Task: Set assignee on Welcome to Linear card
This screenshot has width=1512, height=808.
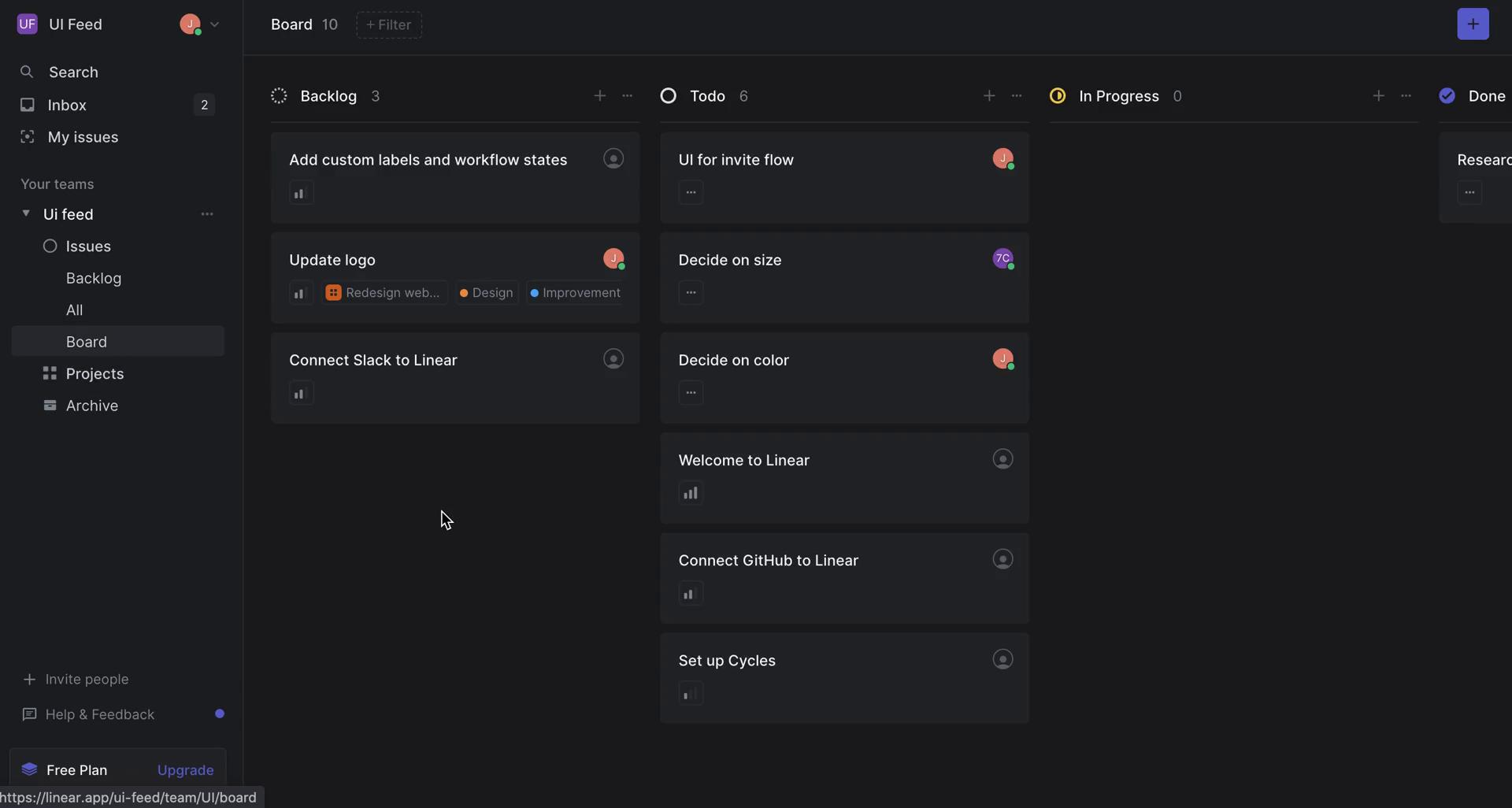Action: pos(1002,458)
